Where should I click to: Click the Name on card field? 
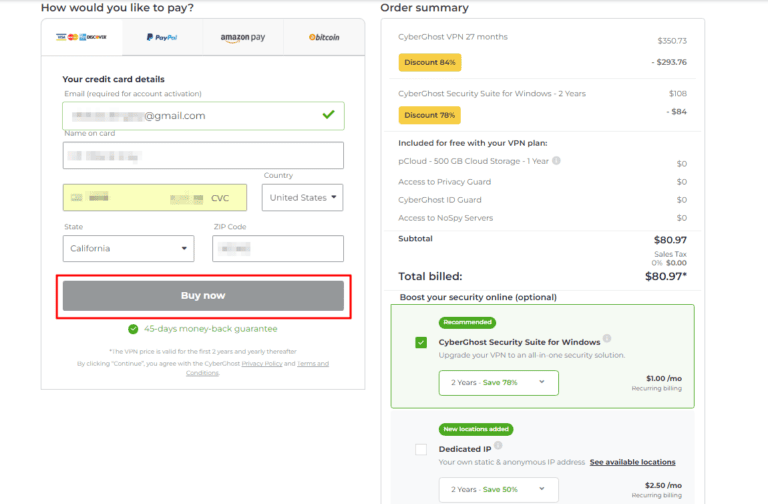click(x=203, y=156)
